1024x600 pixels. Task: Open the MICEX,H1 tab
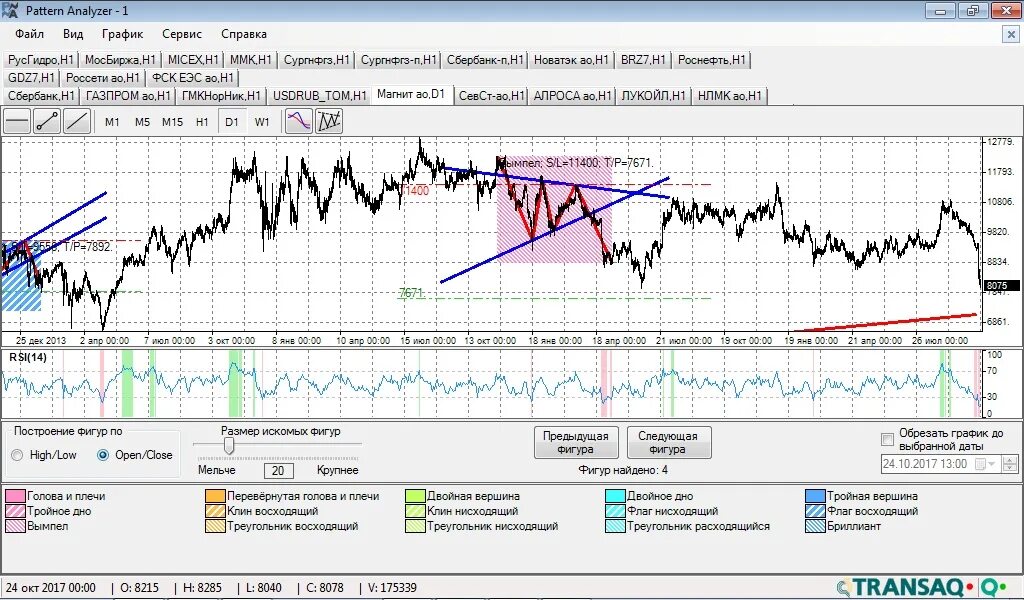point(193,60)
